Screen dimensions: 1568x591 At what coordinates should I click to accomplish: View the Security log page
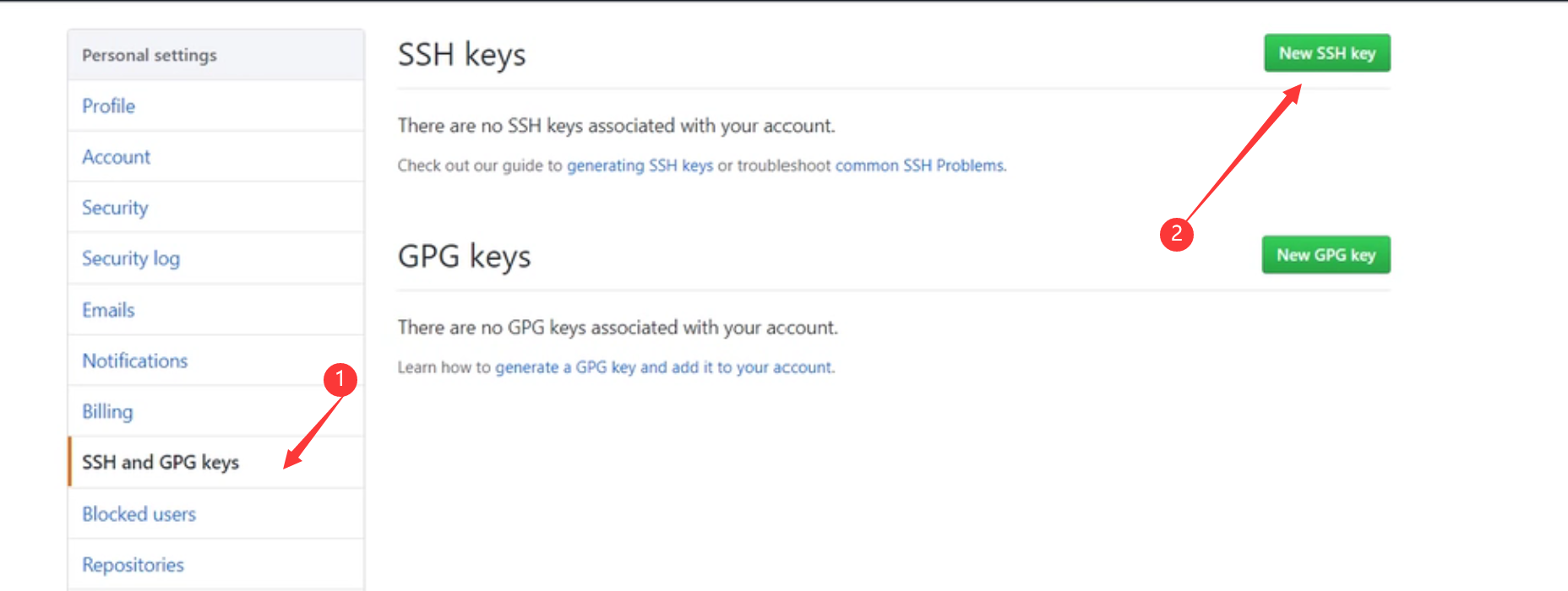(x=130, y=258)
